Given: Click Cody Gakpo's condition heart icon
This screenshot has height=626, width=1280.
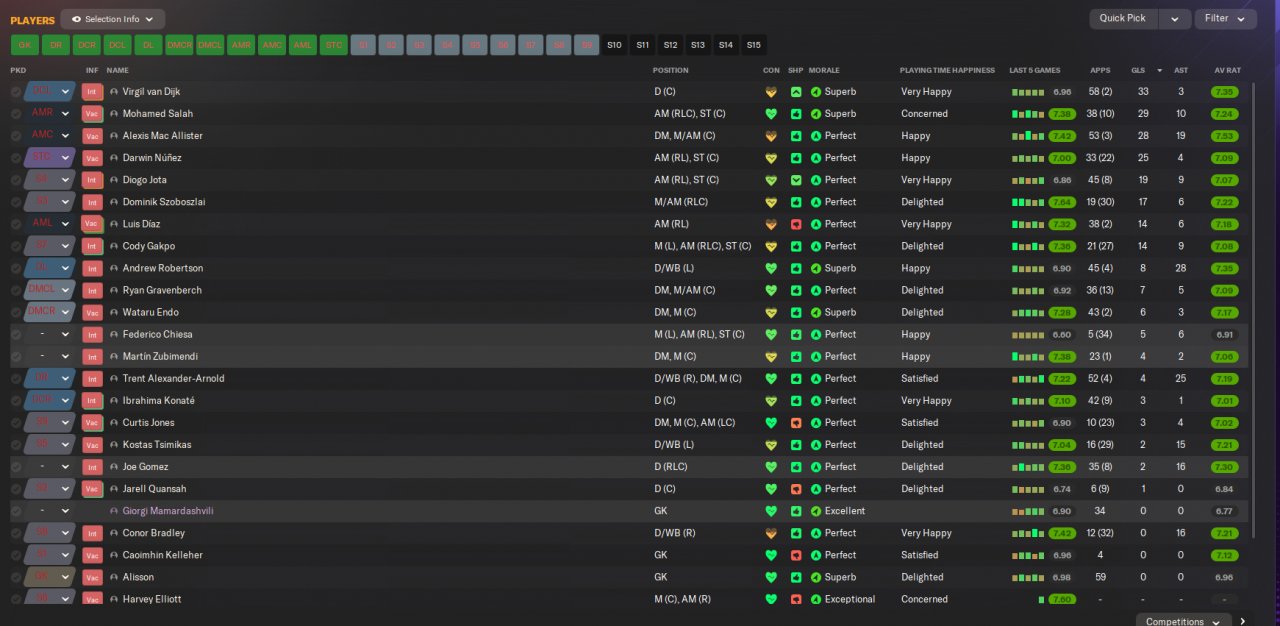Looking at the screenshot, I should point(771,246).
